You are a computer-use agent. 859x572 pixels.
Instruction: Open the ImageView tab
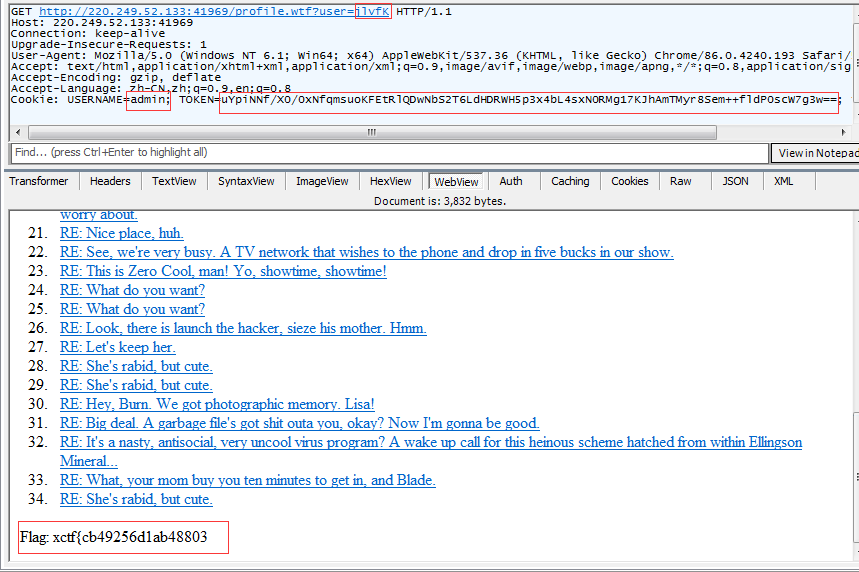click(322, 181)
